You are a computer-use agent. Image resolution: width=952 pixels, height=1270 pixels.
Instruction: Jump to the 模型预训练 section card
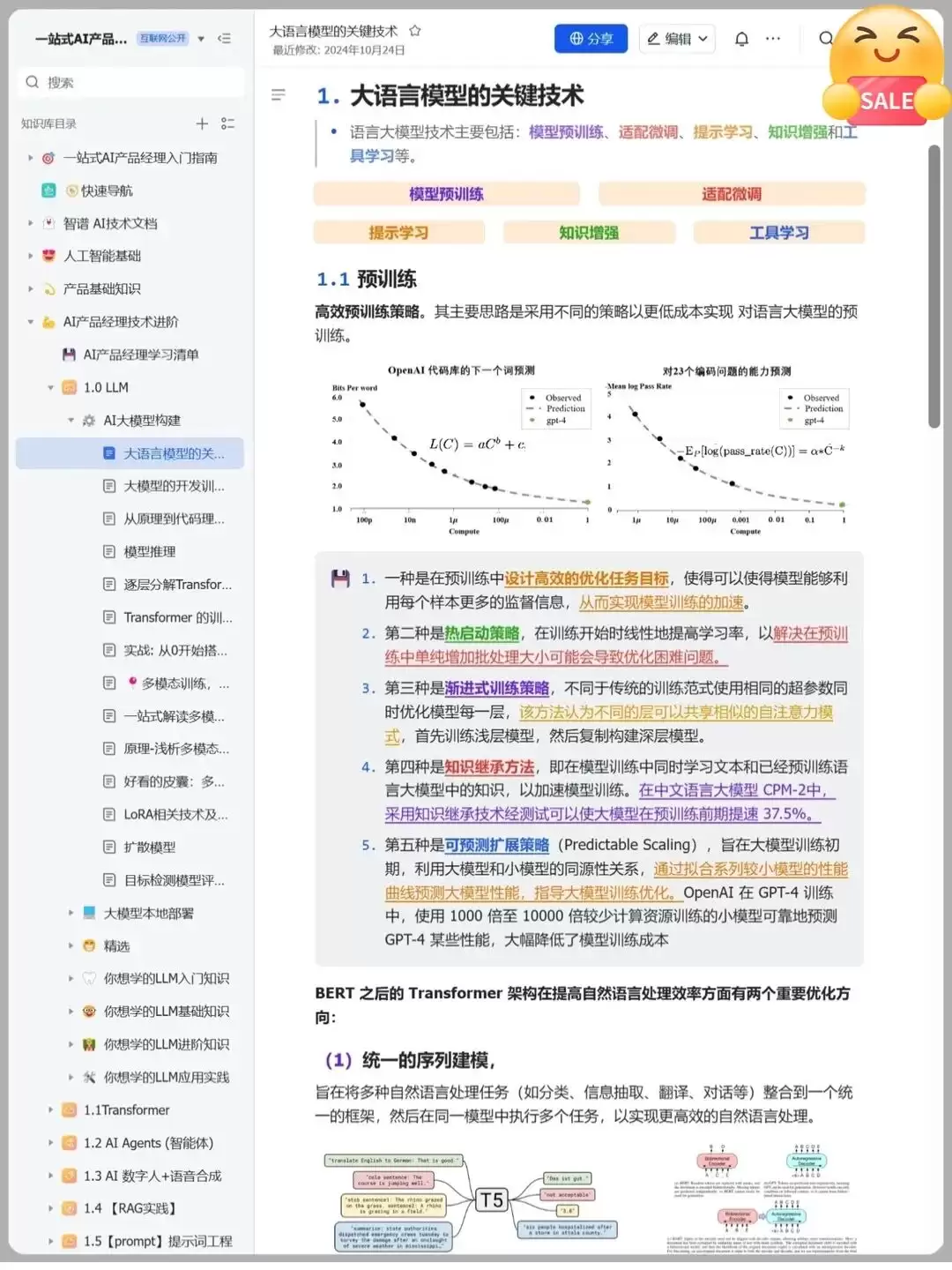click(x=446, y=194)
